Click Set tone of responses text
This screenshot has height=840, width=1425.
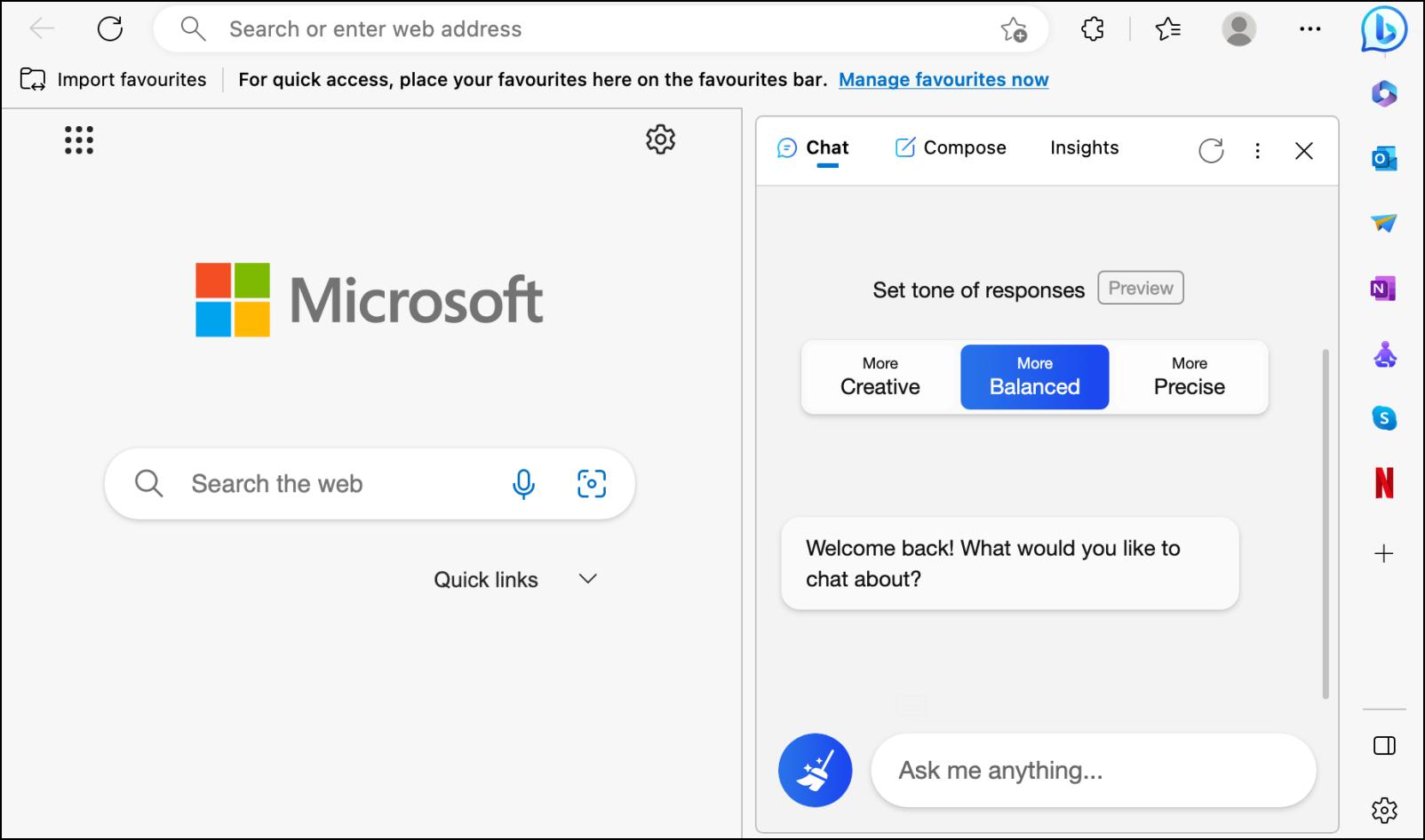coord(978,290)
